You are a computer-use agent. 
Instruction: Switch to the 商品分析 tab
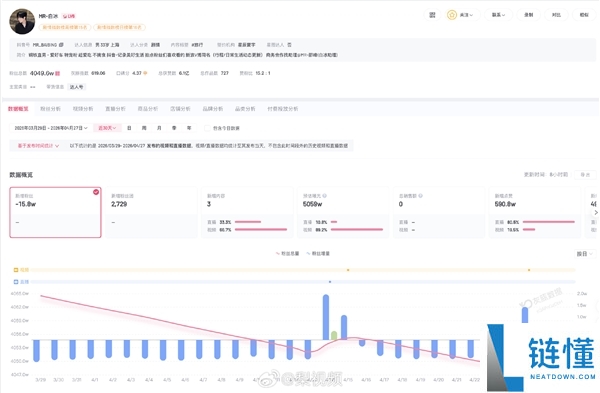click(148, 109)
